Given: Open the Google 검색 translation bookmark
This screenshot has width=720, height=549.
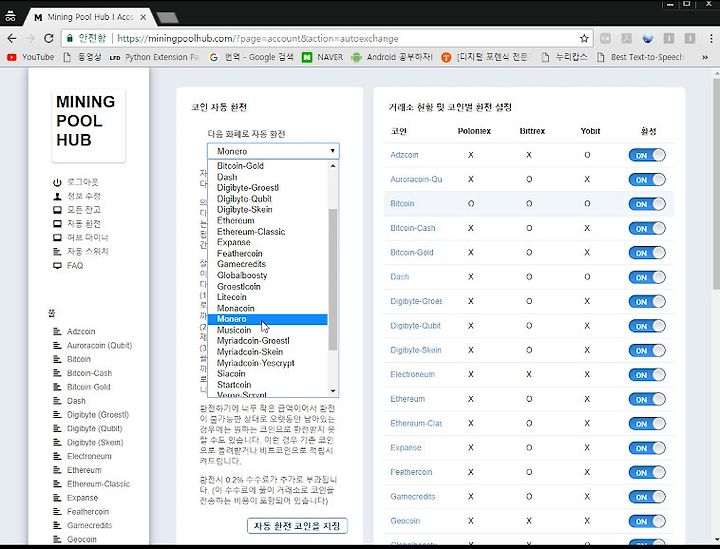Looking at the screenshot, I should click(251, 57).
